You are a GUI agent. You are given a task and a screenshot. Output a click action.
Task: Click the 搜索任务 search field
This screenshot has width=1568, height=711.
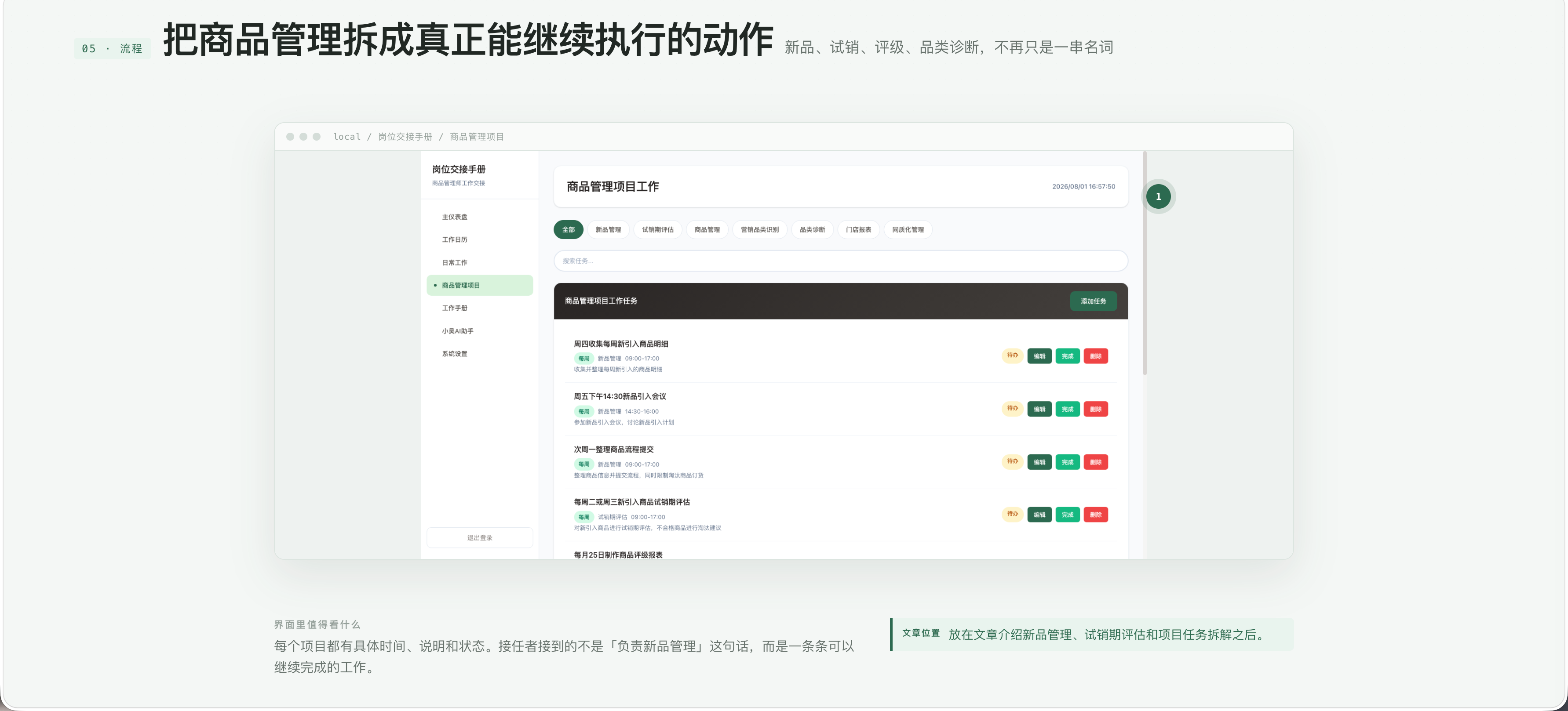point(840,261)
